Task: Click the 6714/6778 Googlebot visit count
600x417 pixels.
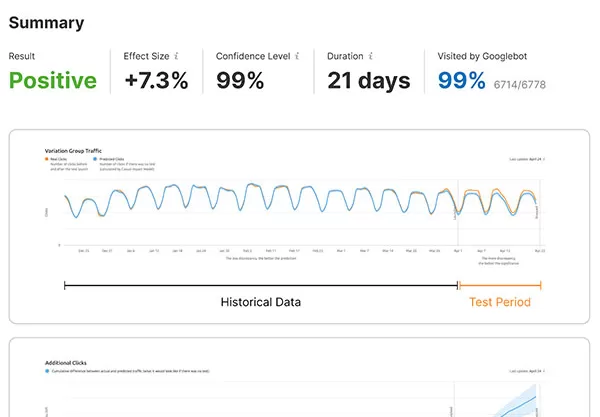Action: click(520, 85)
